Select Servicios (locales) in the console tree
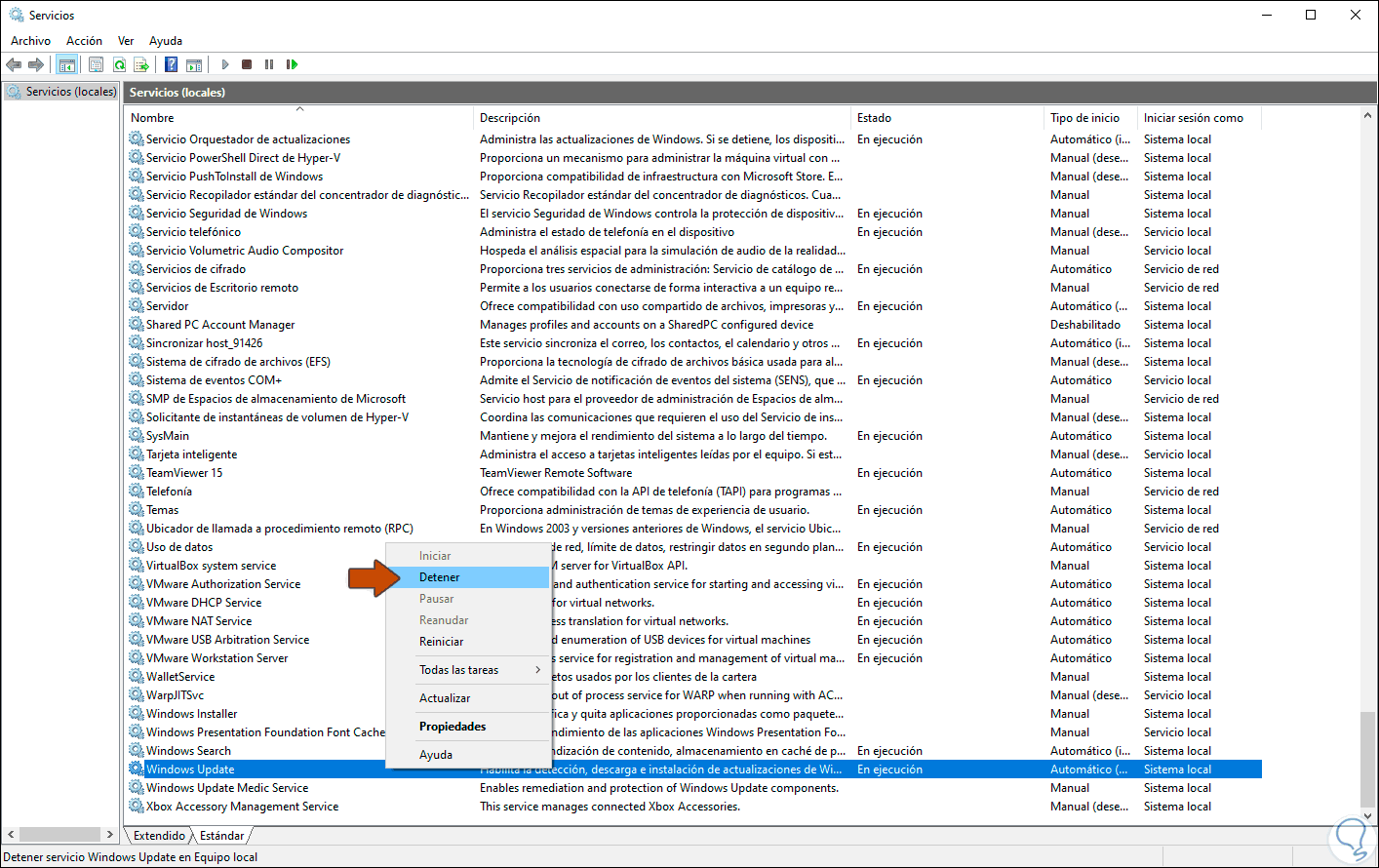The image size is (1379, 868). [60, 92]
